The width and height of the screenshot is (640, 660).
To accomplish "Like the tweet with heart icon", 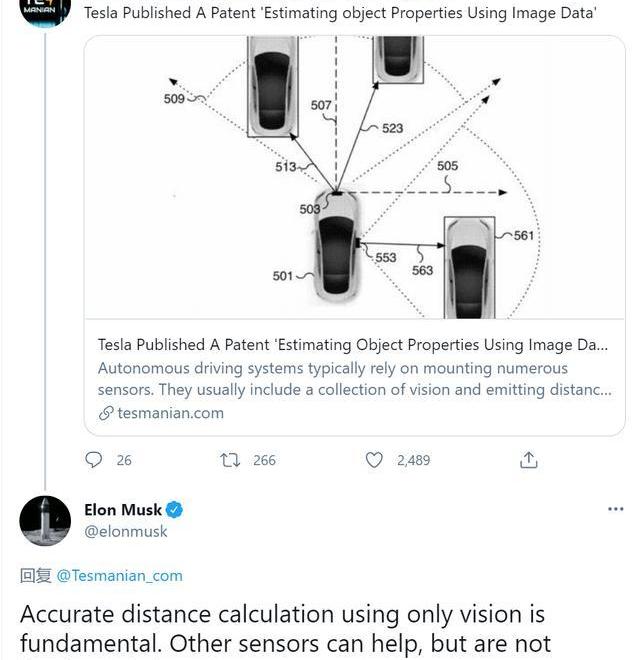I will pos(374,460).
